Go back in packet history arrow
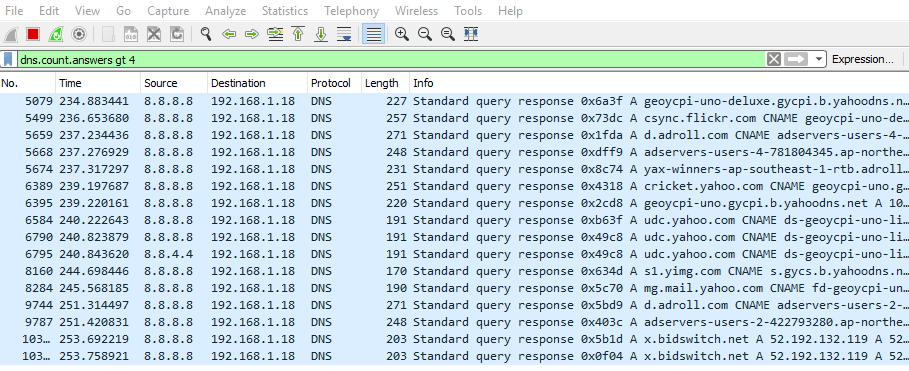 pos(229,35)
